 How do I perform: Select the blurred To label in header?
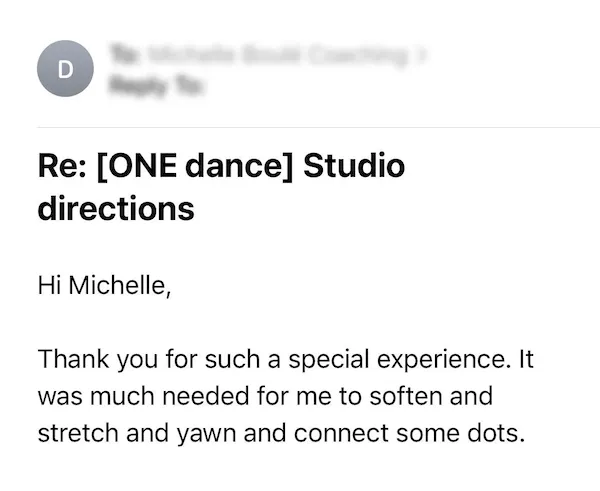pos(122,55)
